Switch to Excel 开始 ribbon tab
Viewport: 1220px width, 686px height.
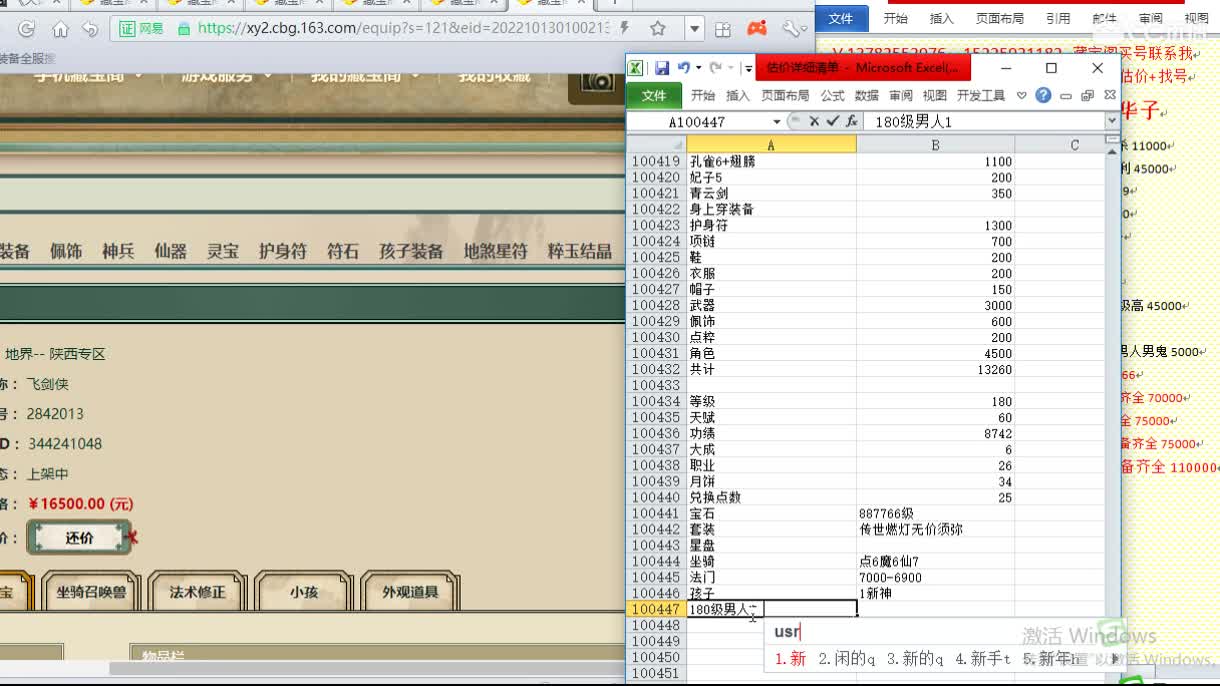click(x=703, y=96)
